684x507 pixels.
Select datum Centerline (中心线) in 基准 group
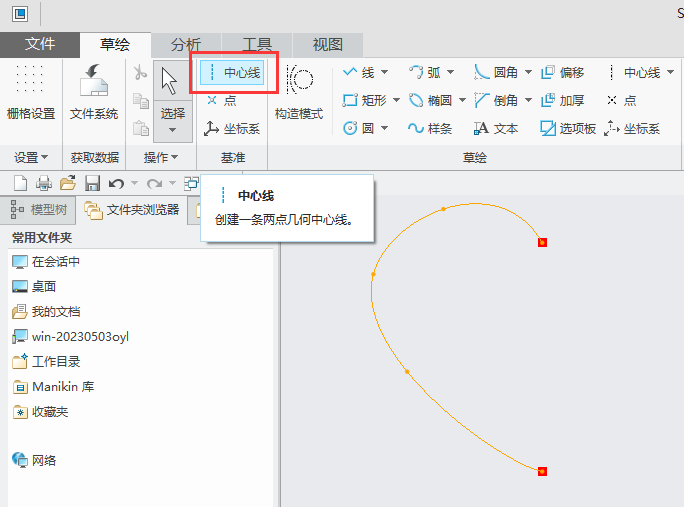click(x=232, y=72)
